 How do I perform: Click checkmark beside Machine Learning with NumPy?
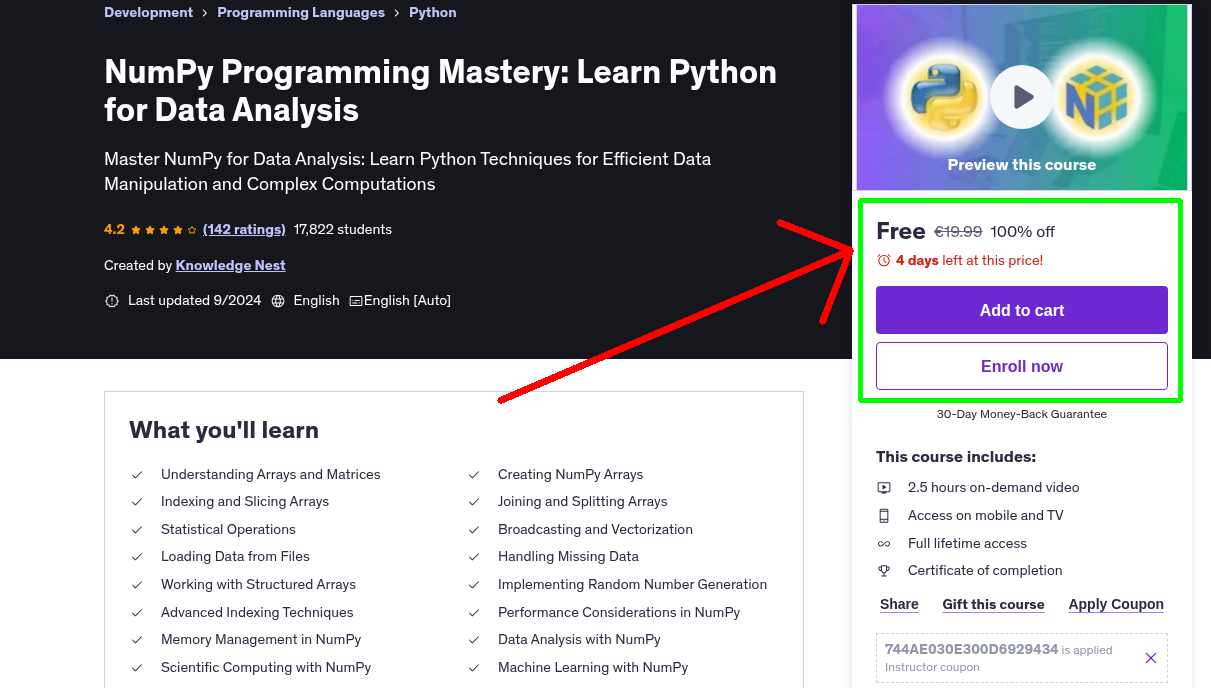475,668
